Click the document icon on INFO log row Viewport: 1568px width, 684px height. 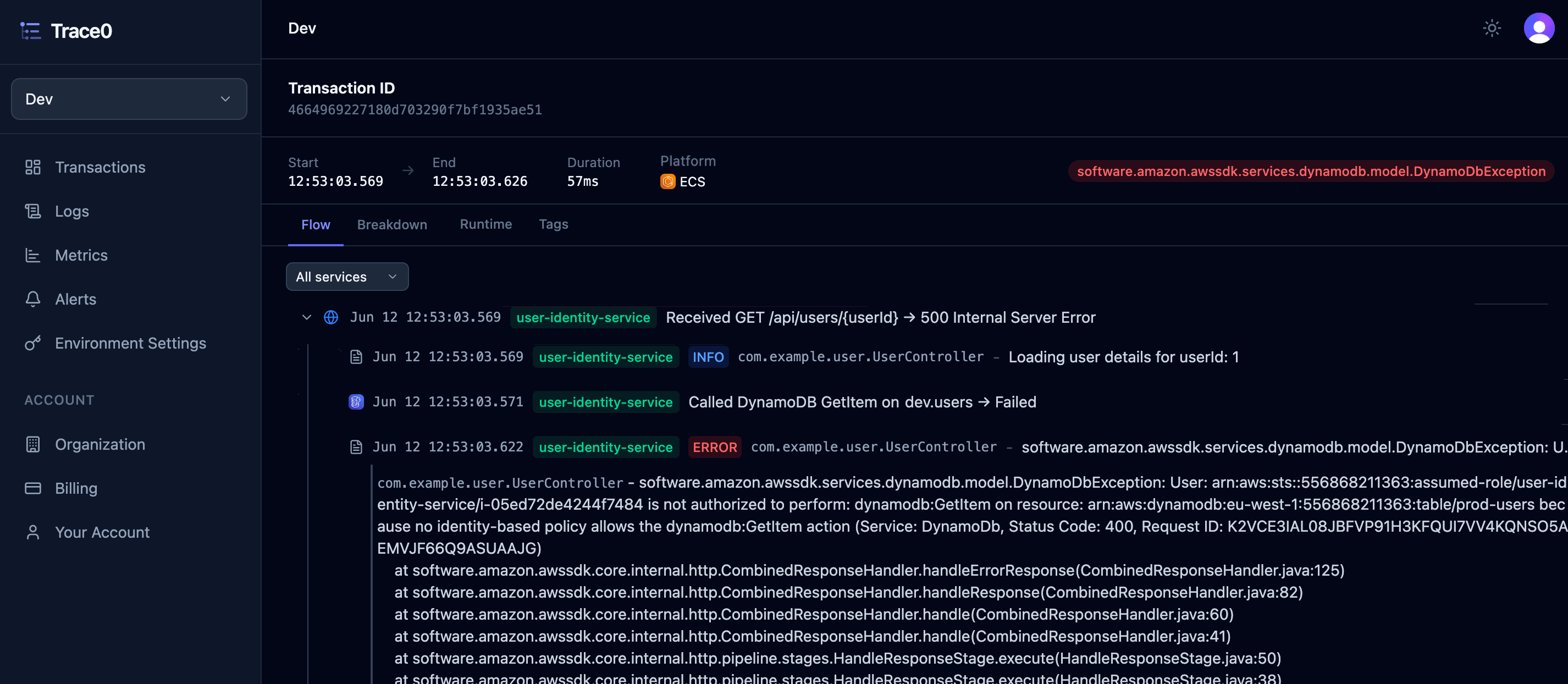point(356,357)
